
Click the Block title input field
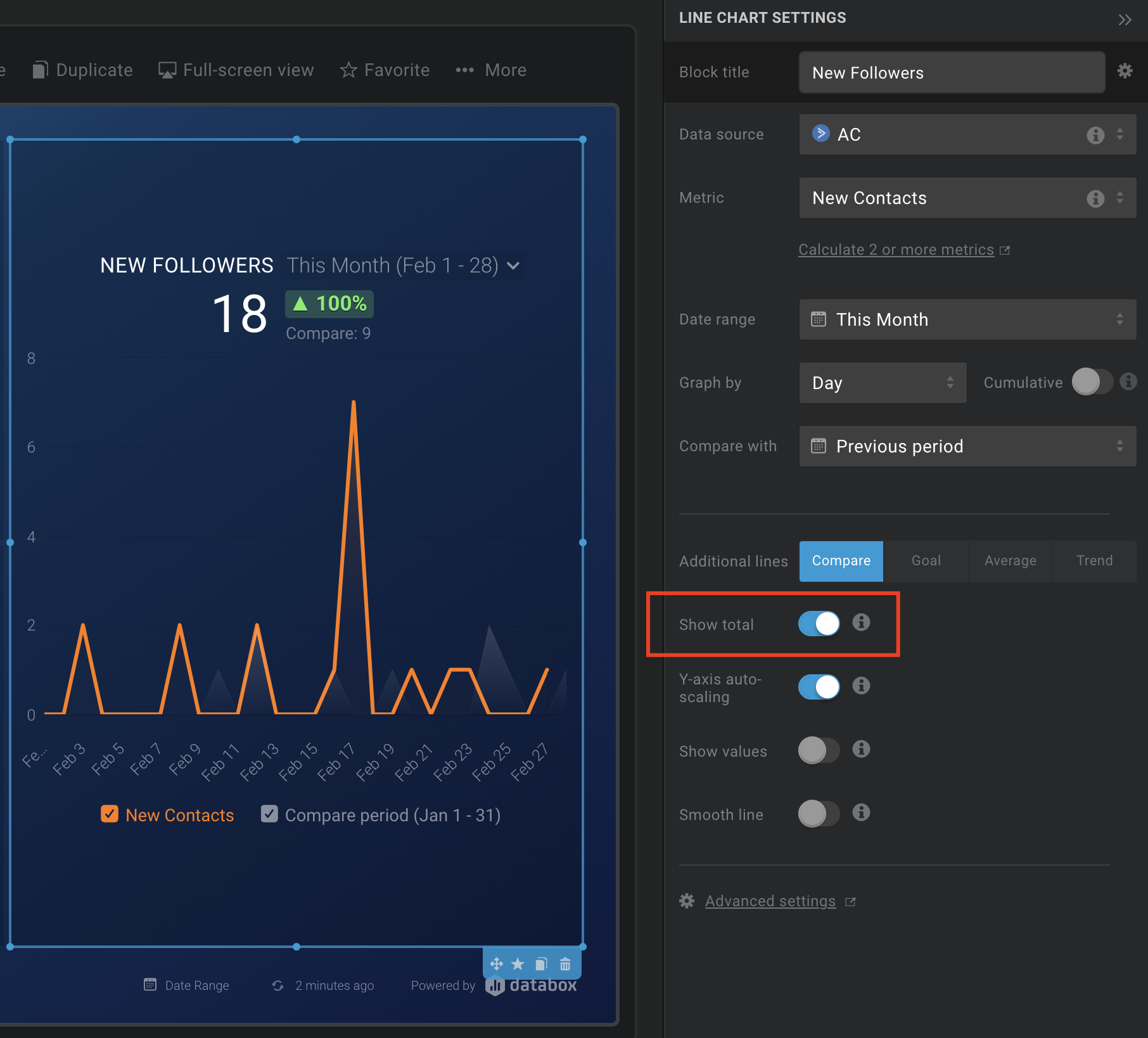tap(952, 73)
